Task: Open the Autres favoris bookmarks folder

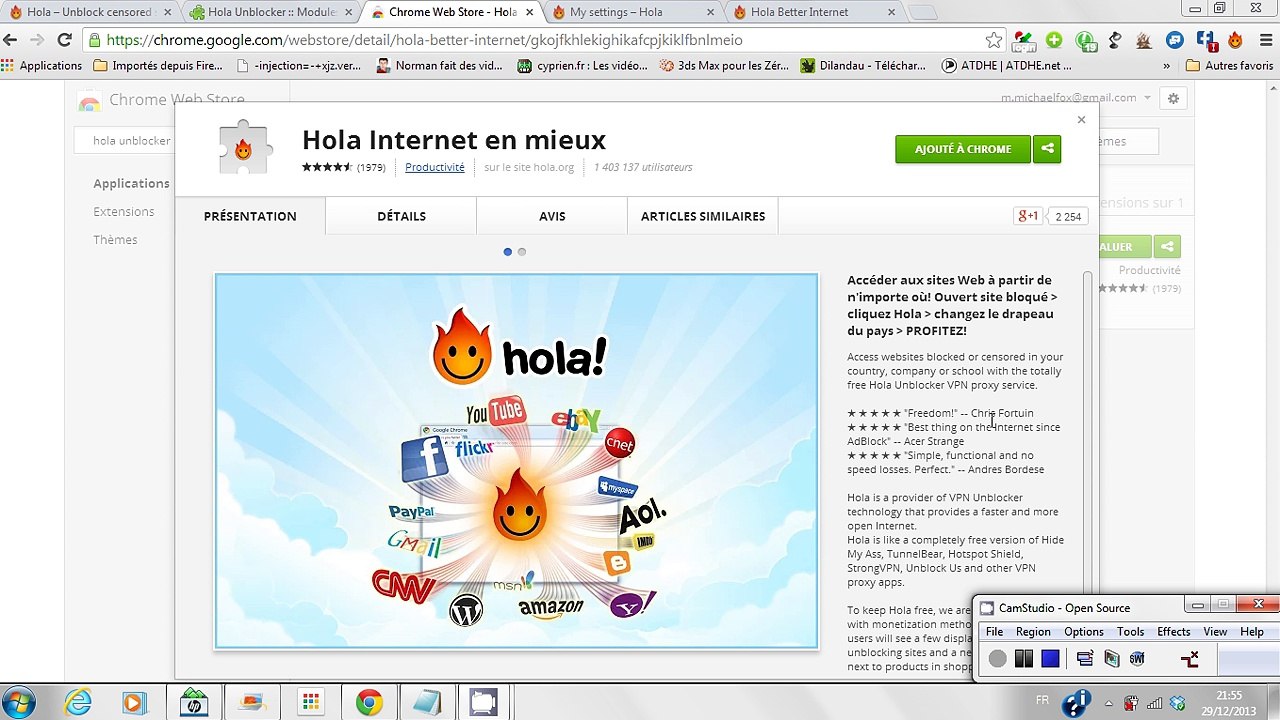Action: [1229, 66]
